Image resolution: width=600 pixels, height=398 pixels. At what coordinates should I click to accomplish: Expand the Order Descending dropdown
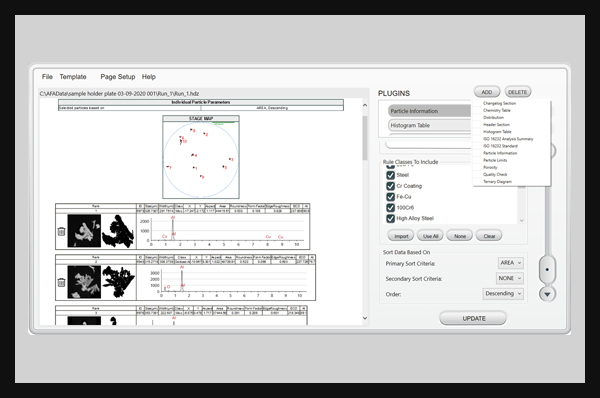[503, 294]
